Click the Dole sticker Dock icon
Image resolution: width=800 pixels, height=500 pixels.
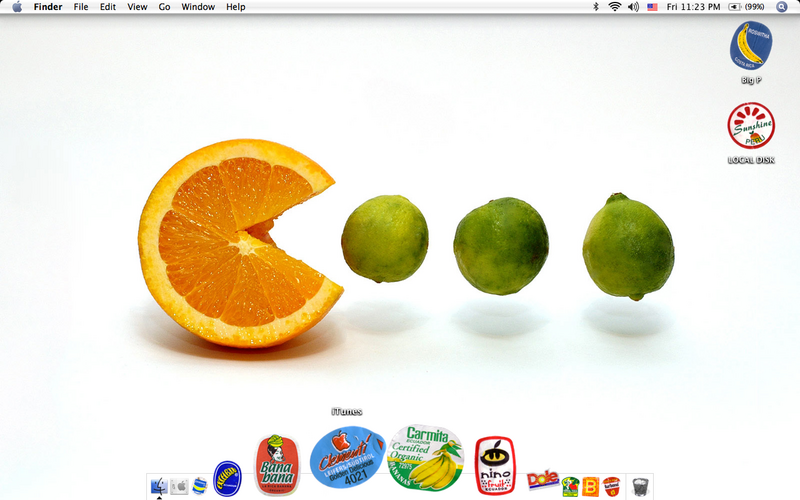542,480
